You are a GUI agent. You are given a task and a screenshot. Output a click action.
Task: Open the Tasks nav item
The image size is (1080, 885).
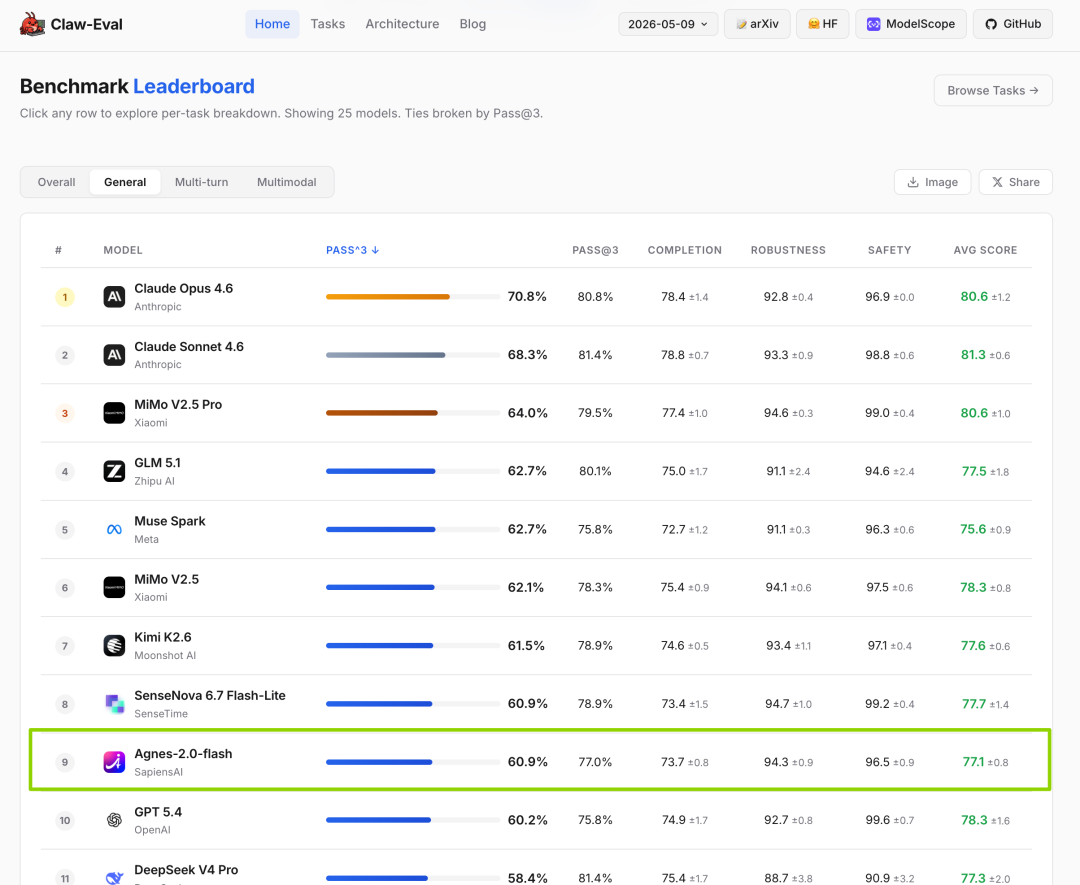point(328,24)
